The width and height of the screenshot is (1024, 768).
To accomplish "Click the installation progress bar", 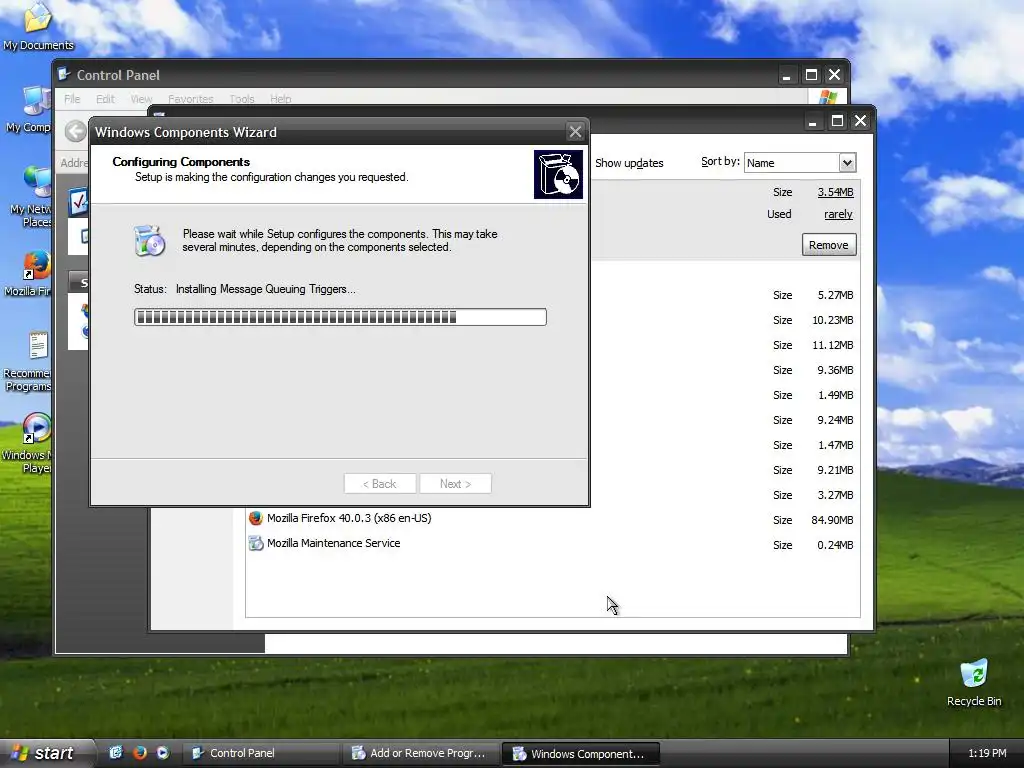I will click(340, 317).
